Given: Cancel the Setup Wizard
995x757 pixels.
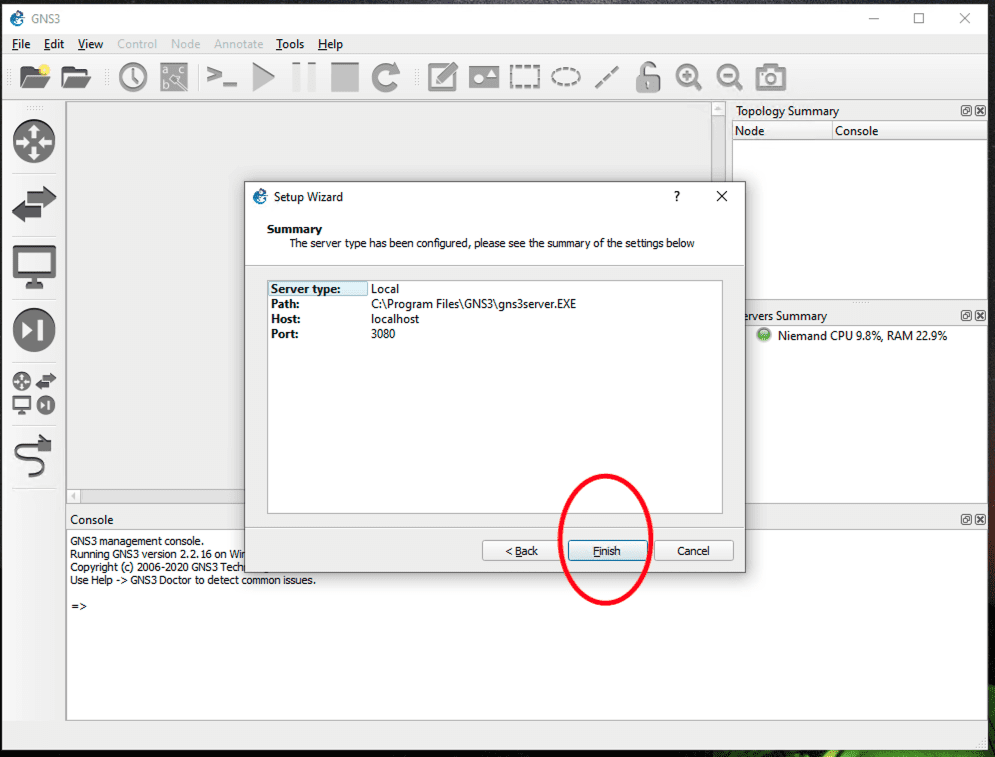Looking at the screenshot, I should 692,551.
